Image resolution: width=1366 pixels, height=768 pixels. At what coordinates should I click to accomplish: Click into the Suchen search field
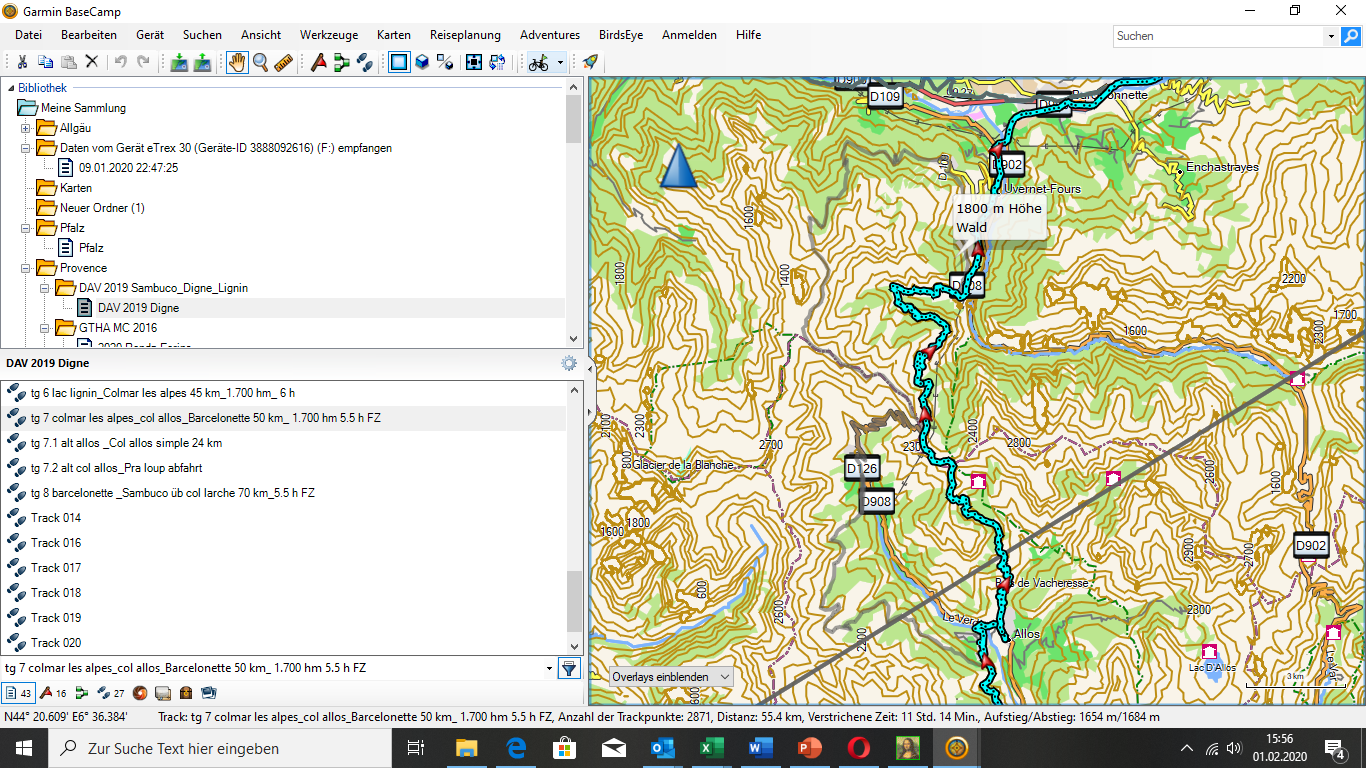(x=1218, y=36)
